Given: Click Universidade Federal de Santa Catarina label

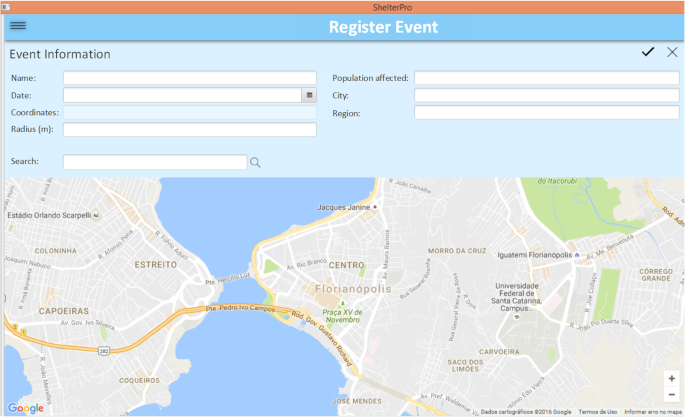Looking at the screenshot, I should click(x=516, y=297).
